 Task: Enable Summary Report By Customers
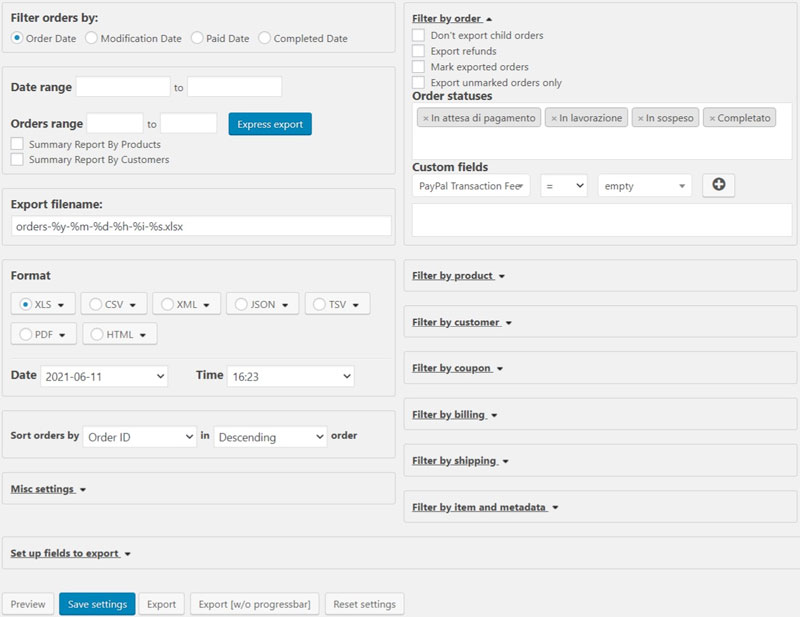coord(17,159)
